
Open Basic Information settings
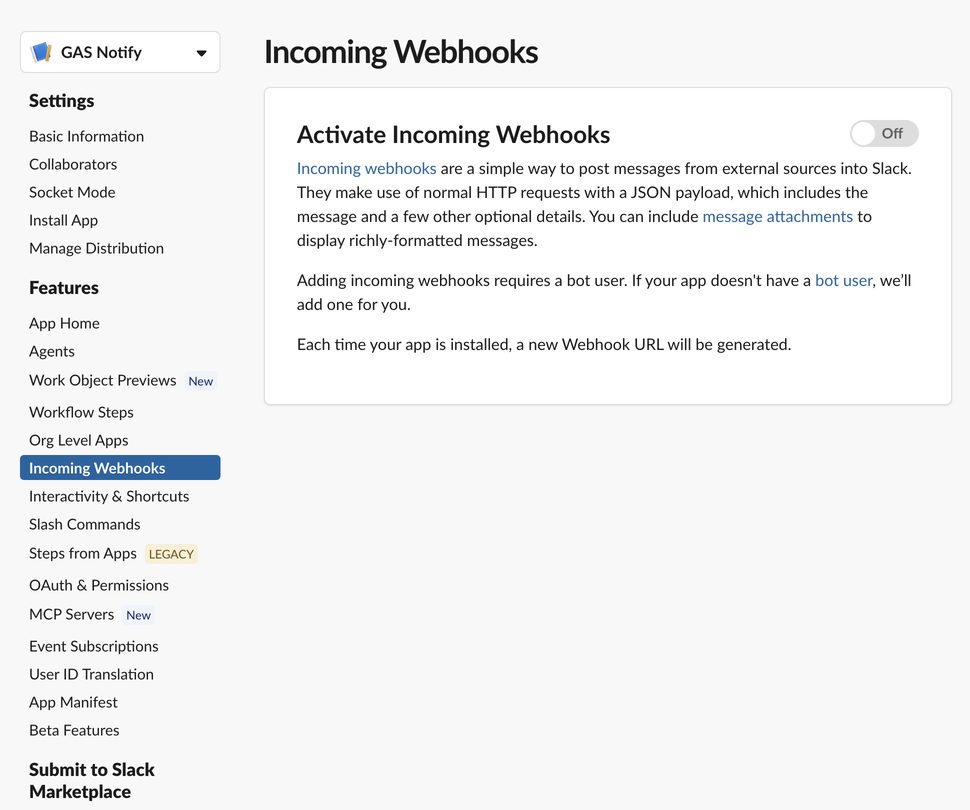point(87,136)
